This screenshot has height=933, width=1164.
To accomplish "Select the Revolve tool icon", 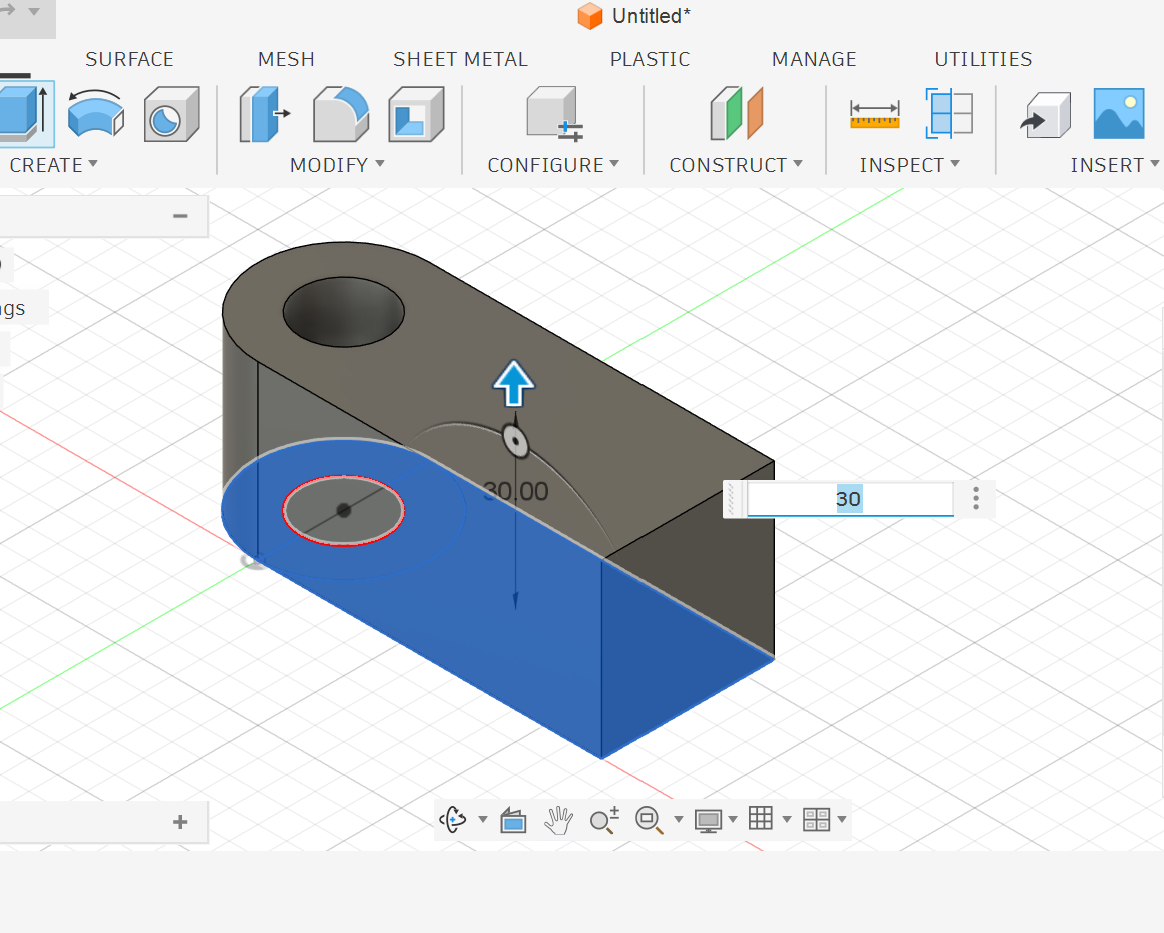I will click(96, 114).
